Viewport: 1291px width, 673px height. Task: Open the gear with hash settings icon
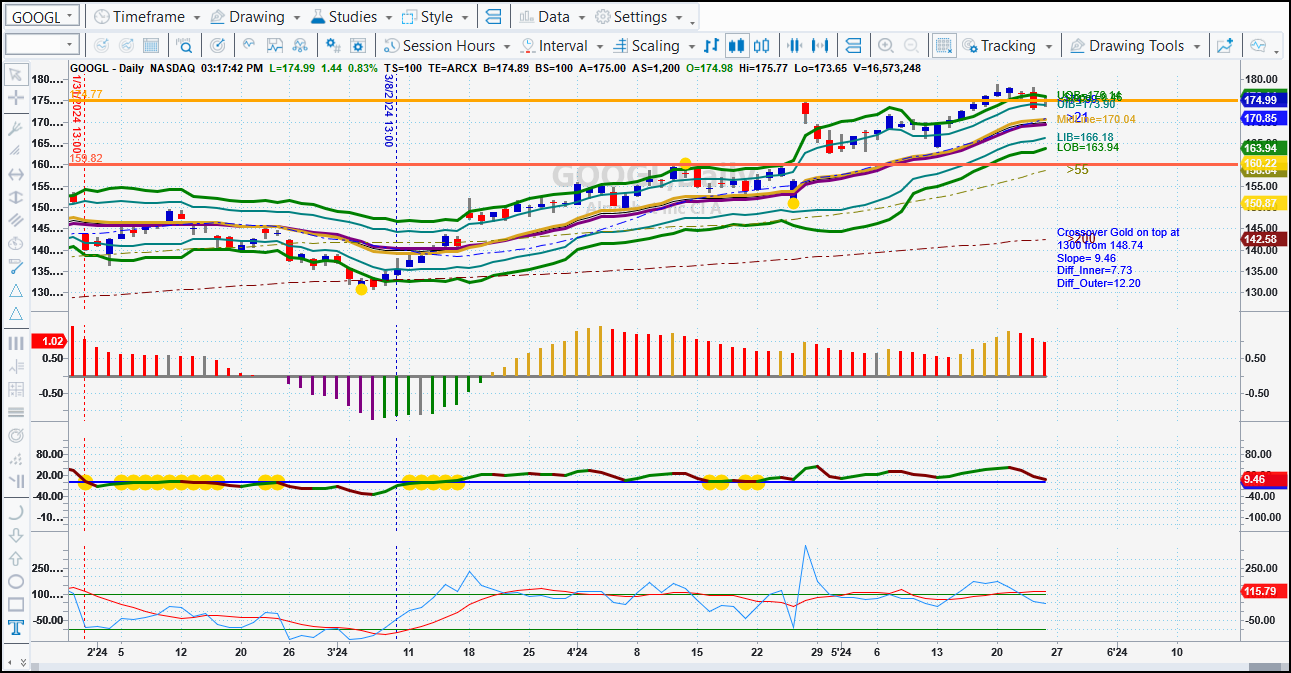[334, 45]
